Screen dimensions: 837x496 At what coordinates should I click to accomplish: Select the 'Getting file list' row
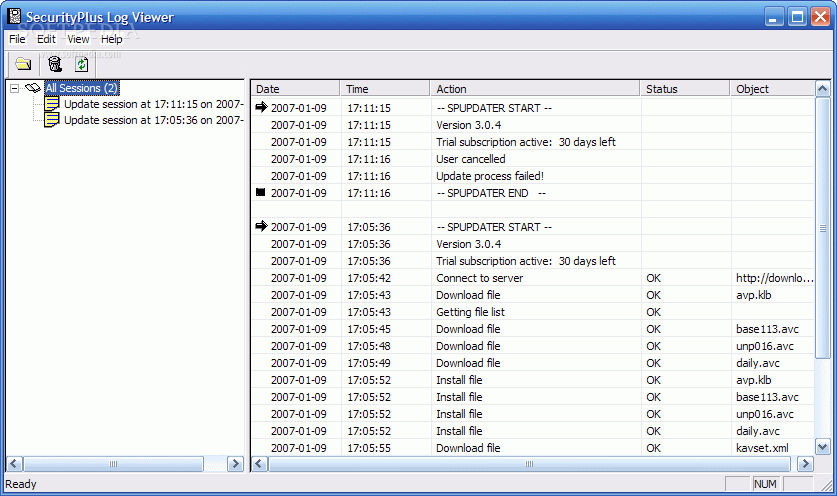coord(533,312)
